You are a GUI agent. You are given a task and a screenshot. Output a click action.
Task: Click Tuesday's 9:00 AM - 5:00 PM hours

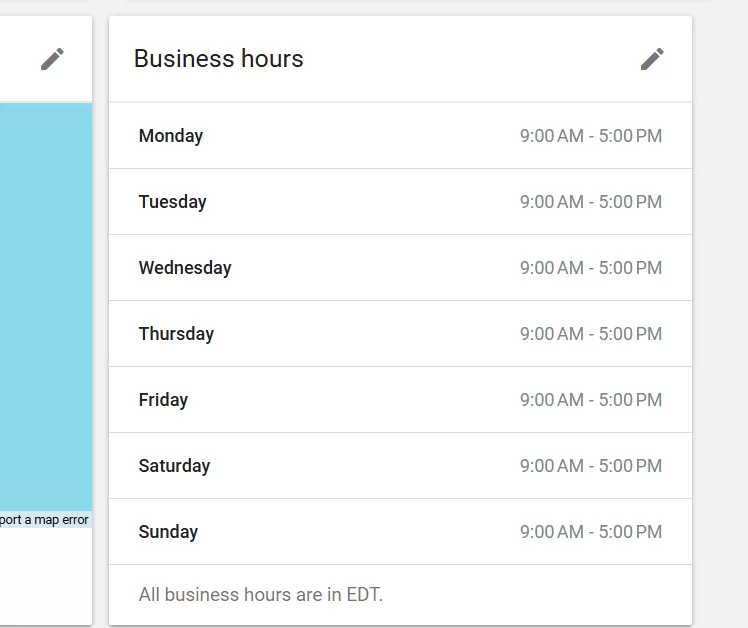click(x=590, y=202)
